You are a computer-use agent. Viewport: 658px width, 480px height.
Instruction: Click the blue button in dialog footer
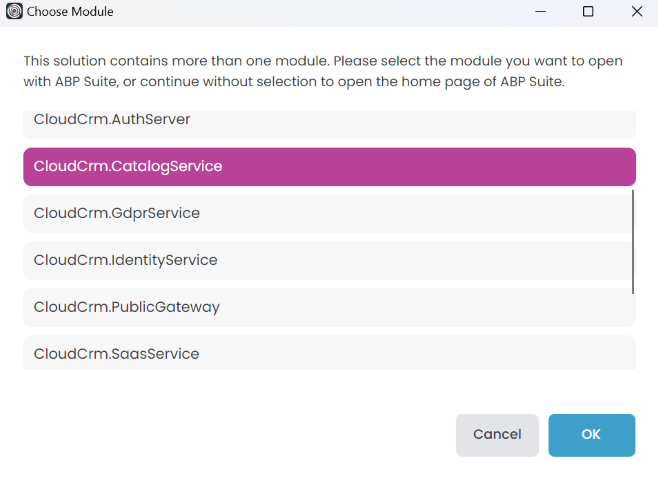(x=591, y=435)
